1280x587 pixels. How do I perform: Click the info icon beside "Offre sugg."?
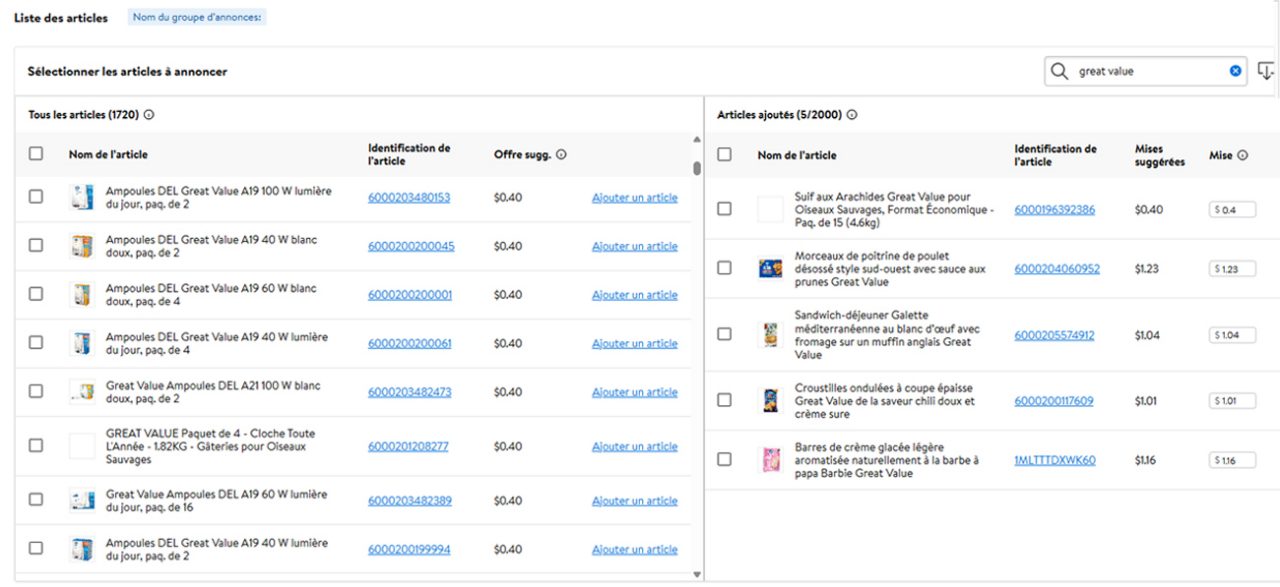(561, 155)
